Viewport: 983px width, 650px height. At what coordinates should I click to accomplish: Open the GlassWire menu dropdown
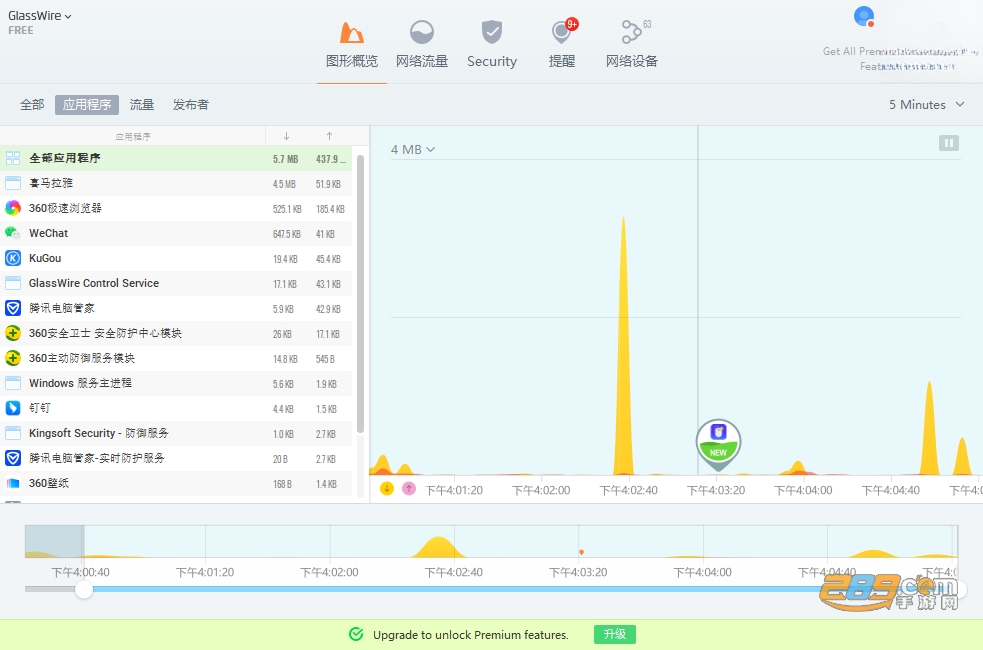pyautogui.click(x=39, y=16)
